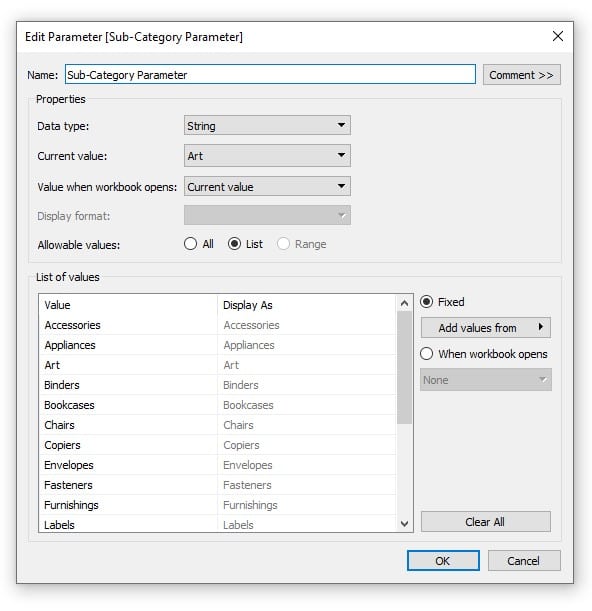The width and height of the screenshot is (592, 611).
Task: Click the Clear All button
Action: coord(486,521)
